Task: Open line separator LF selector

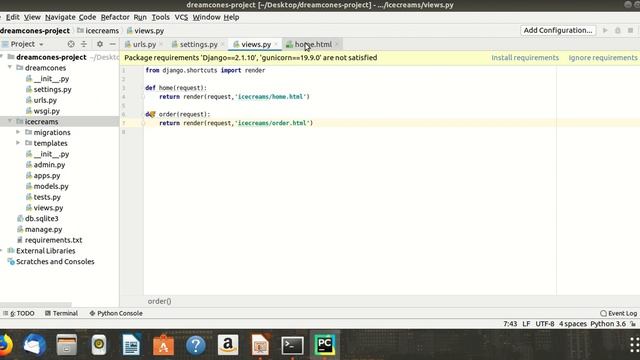Action: coord(526,324)
